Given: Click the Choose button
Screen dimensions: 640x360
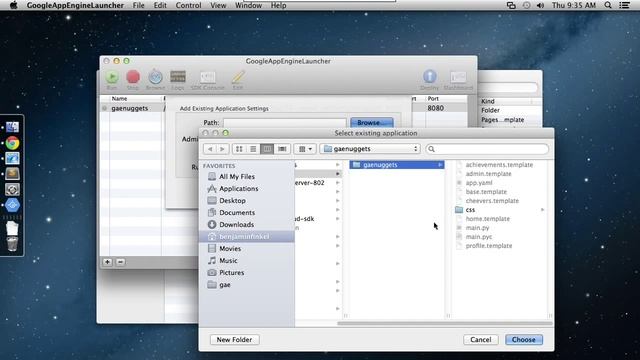Looking at the screenshot, I should tap(524, 340).
